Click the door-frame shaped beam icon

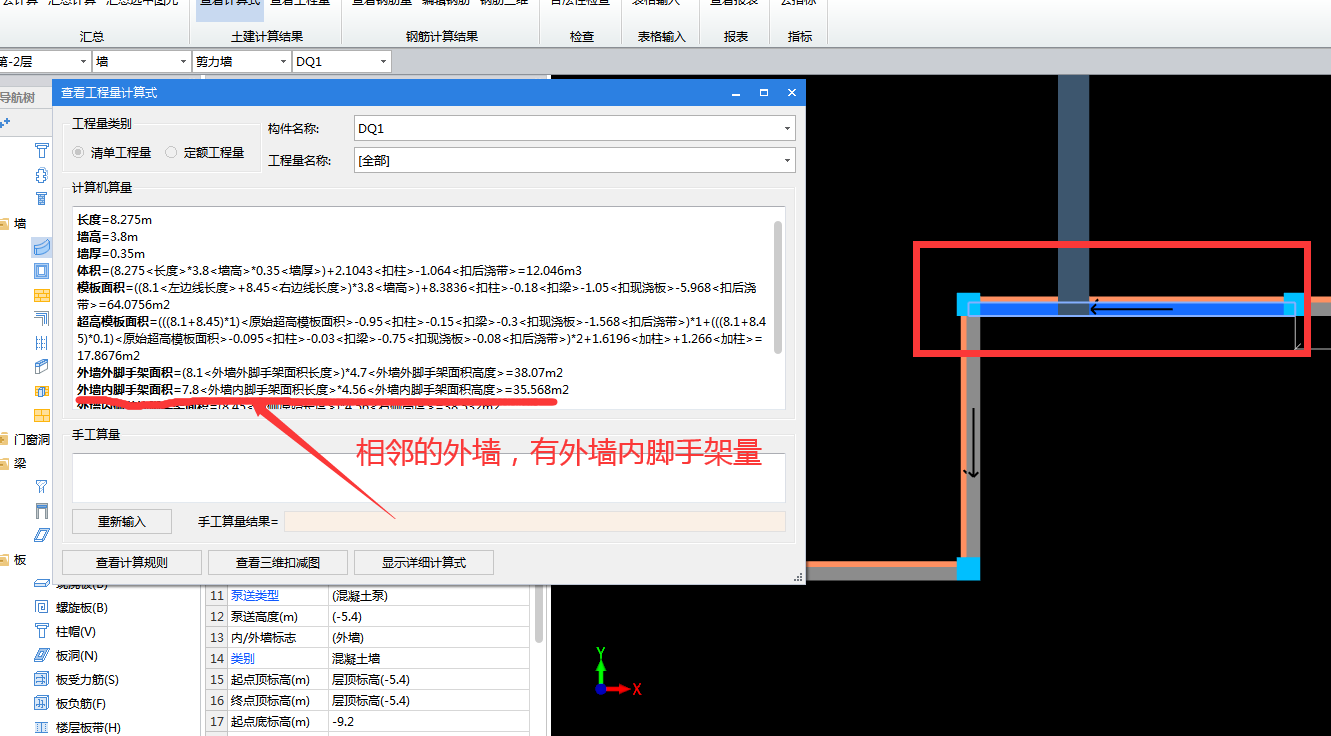click(x=42, y=511)
